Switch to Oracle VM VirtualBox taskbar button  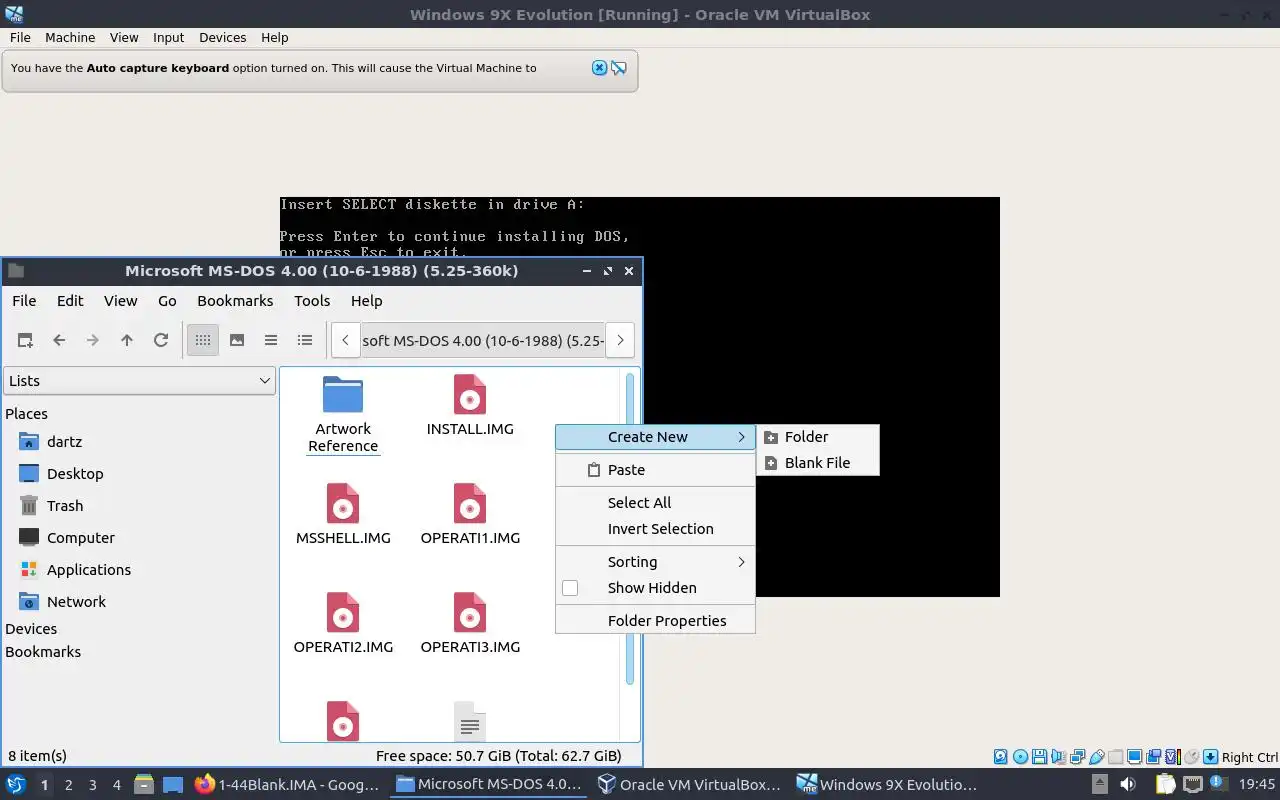[690, 785]
